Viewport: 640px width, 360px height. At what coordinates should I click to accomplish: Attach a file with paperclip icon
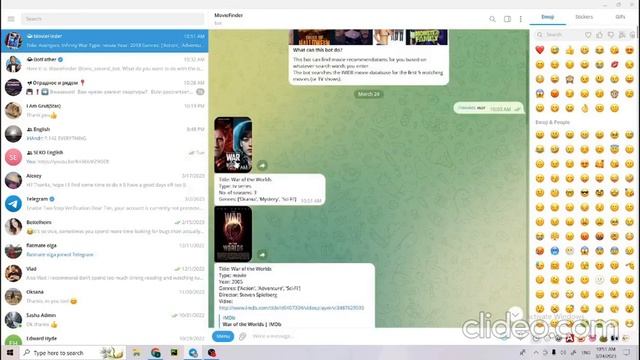pos(242,336)
